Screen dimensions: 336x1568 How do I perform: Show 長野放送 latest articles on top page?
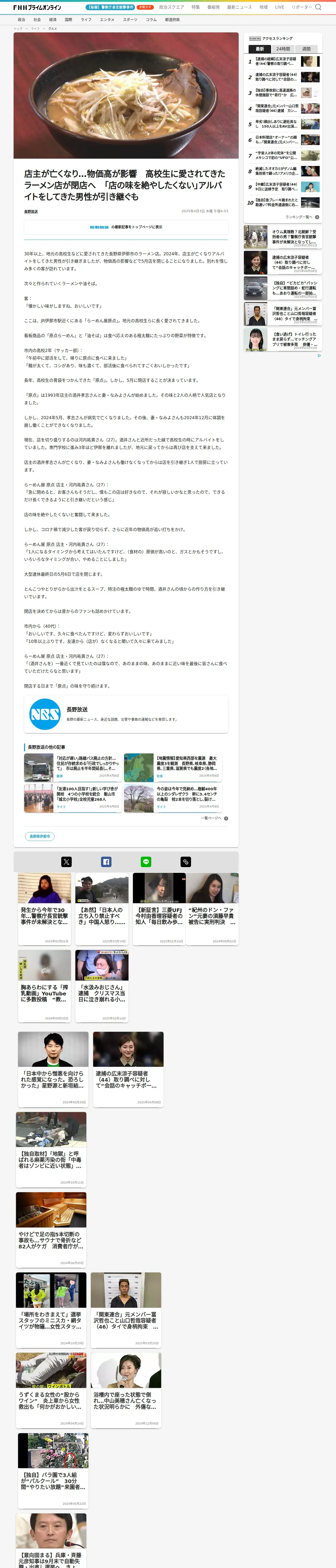point(126,227)
